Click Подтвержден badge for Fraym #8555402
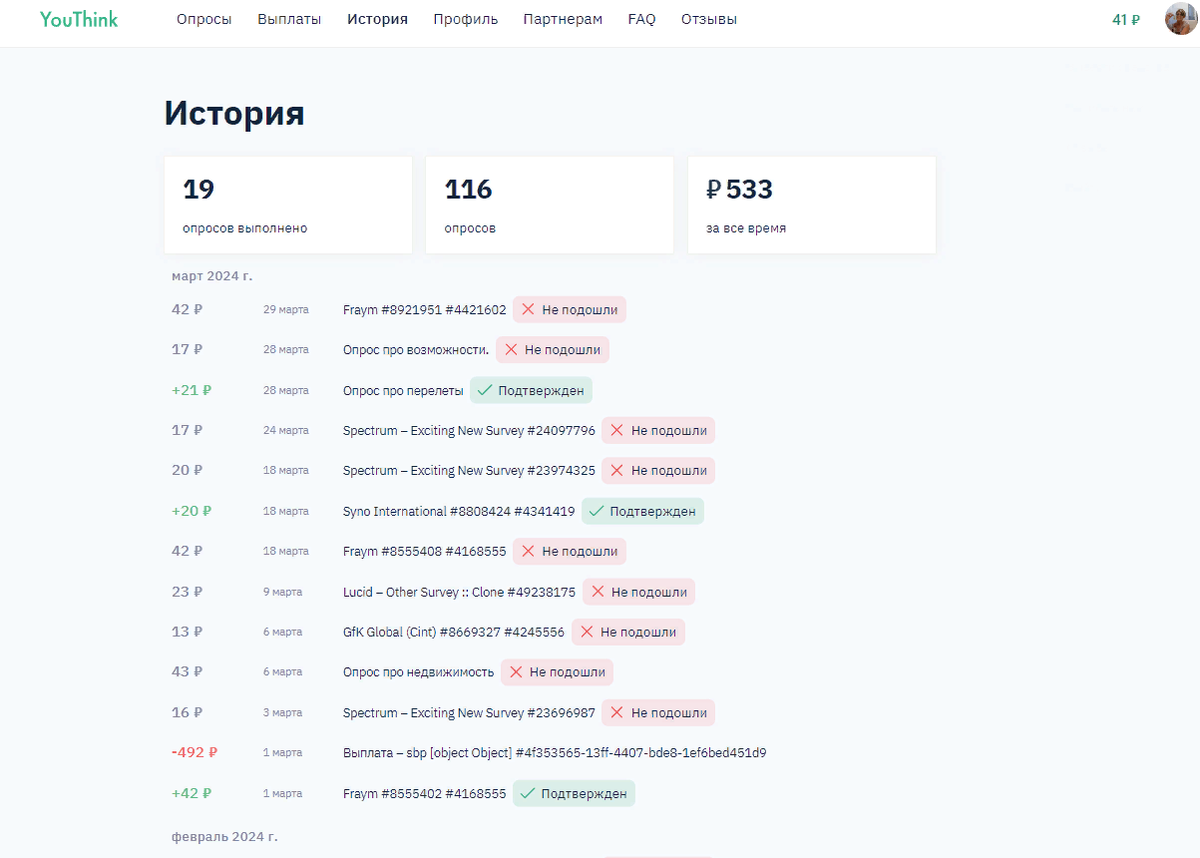This screenshot has width=1200, height=858. pos(574,793)
